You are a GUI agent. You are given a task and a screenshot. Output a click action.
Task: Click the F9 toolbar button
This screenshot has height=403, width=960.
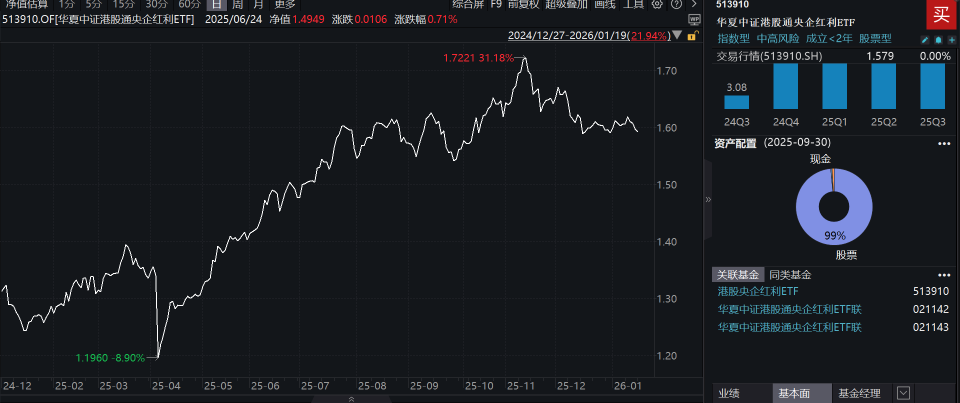click(497, 4)
